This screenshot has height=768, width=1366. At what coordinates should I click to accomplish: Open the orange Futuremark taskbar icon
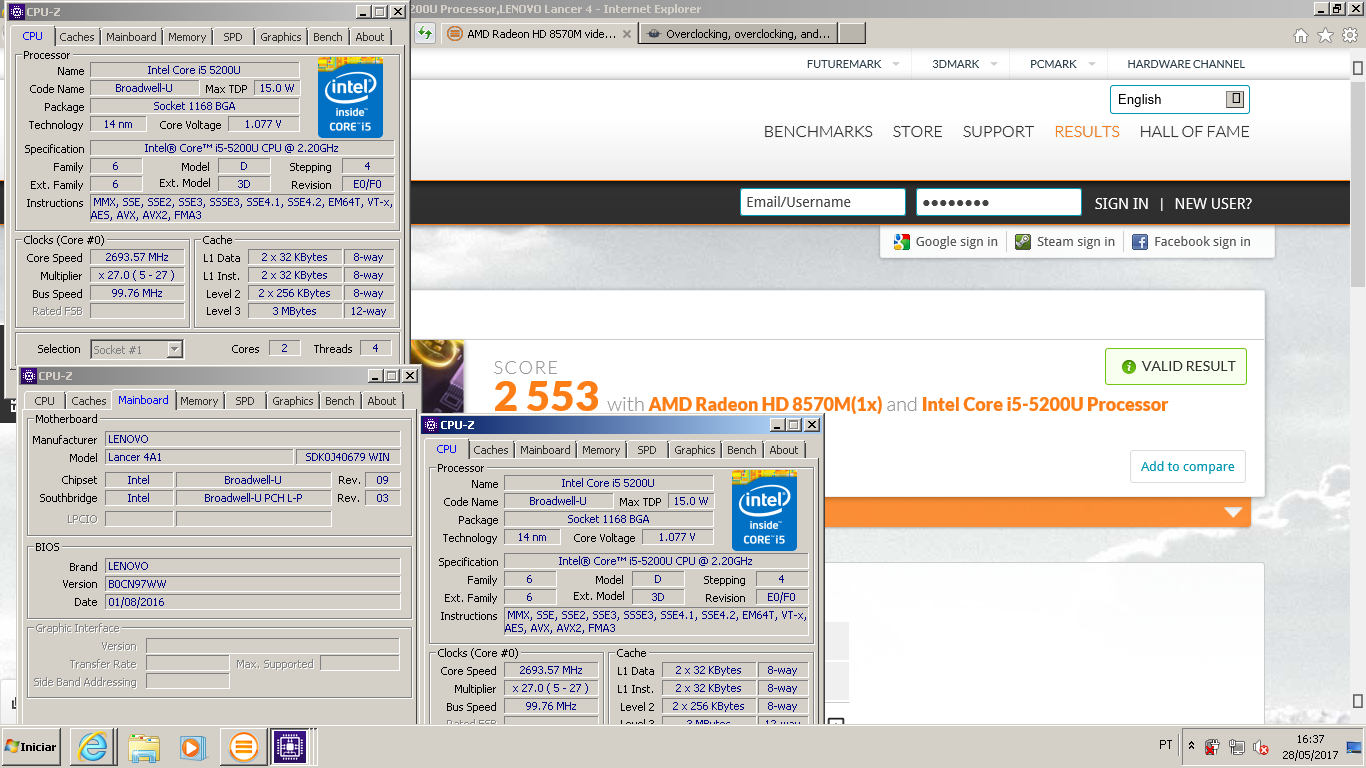(x=243, y=746)
